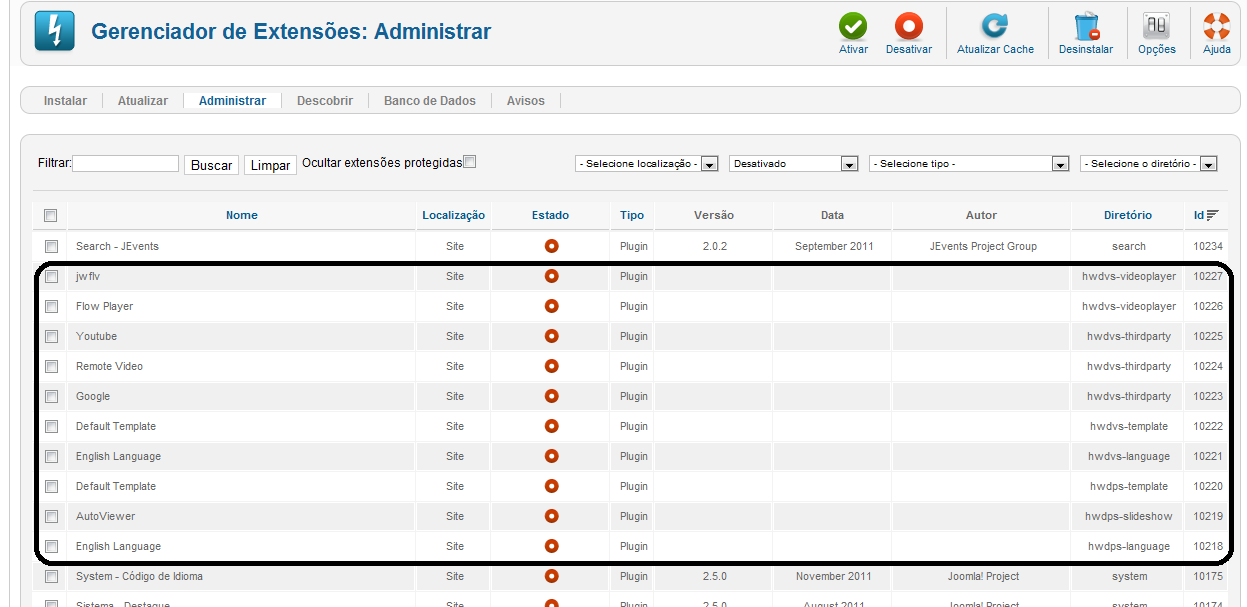Screen dimensions: 1247x607
Task: Toggle status icon for Flow Player plugin
Action: 551,306
